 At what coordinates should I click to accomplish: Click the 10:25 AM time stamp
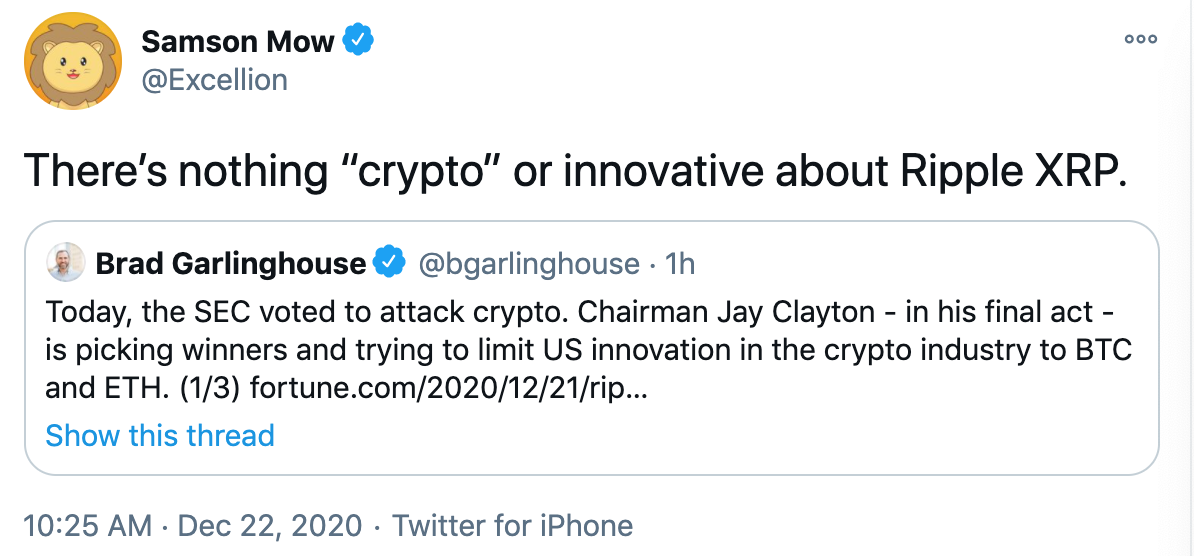click(x=87, y=526)
